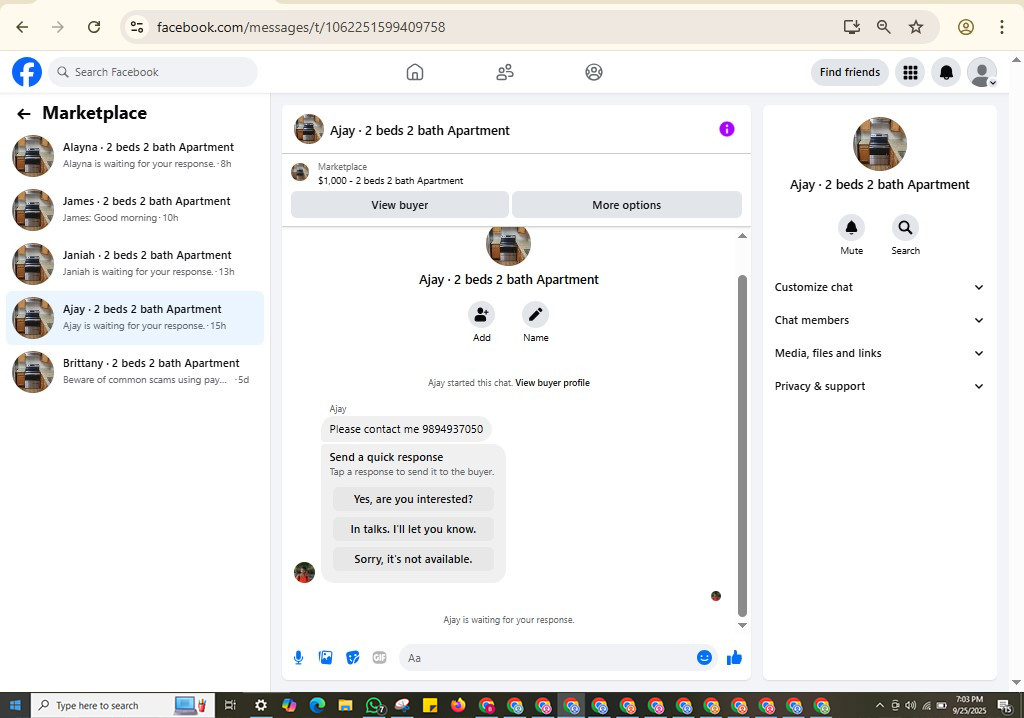The height and width of the screenshot is (718, 1024).
Task: Open the emoji picker in message box
Action: pyautogui.click(x=704, y=658)
